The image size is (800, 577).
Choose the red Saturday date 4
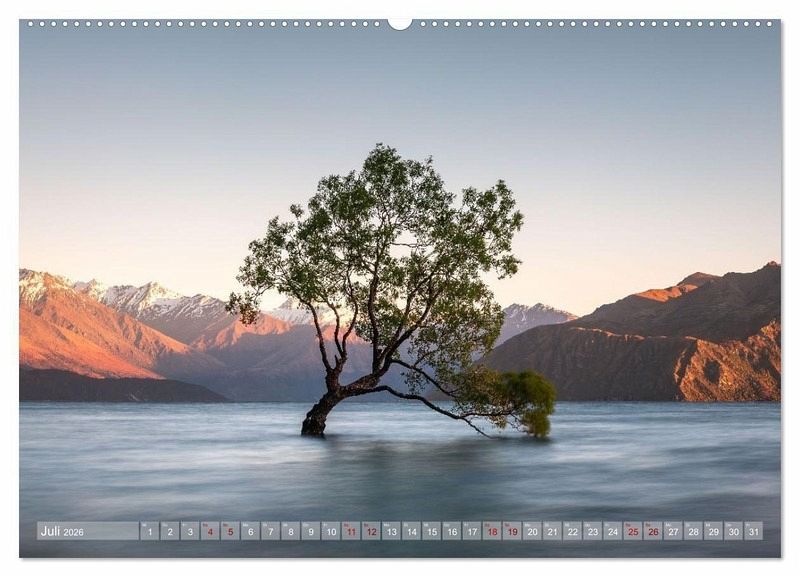click(210, 531)
